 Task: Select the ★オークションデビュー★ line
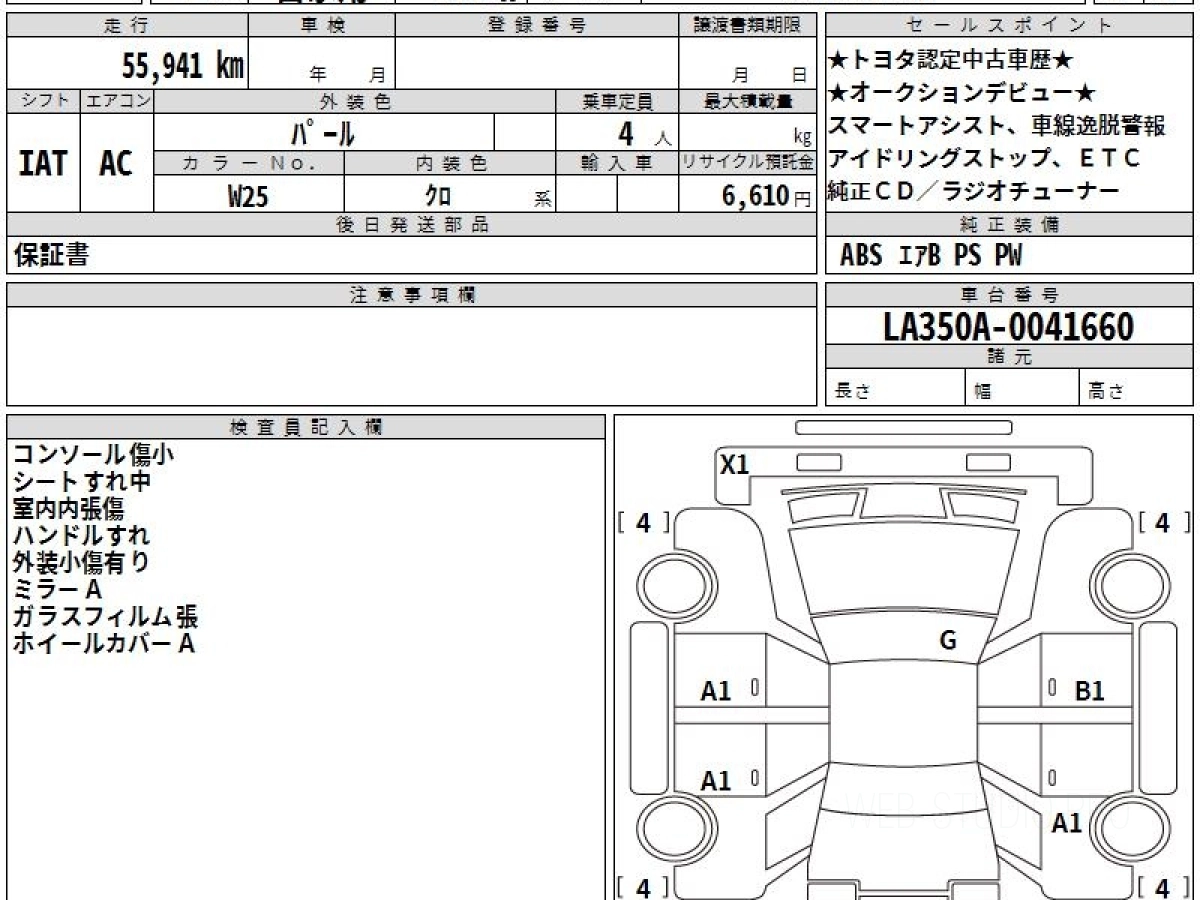(x=962, y=94)
